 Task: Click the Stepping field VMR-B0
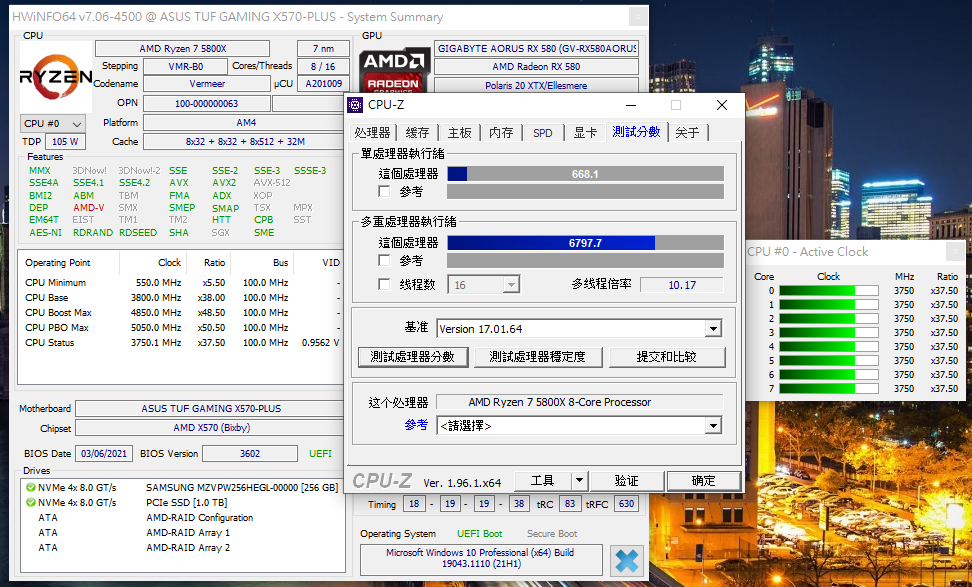point(185,66)
